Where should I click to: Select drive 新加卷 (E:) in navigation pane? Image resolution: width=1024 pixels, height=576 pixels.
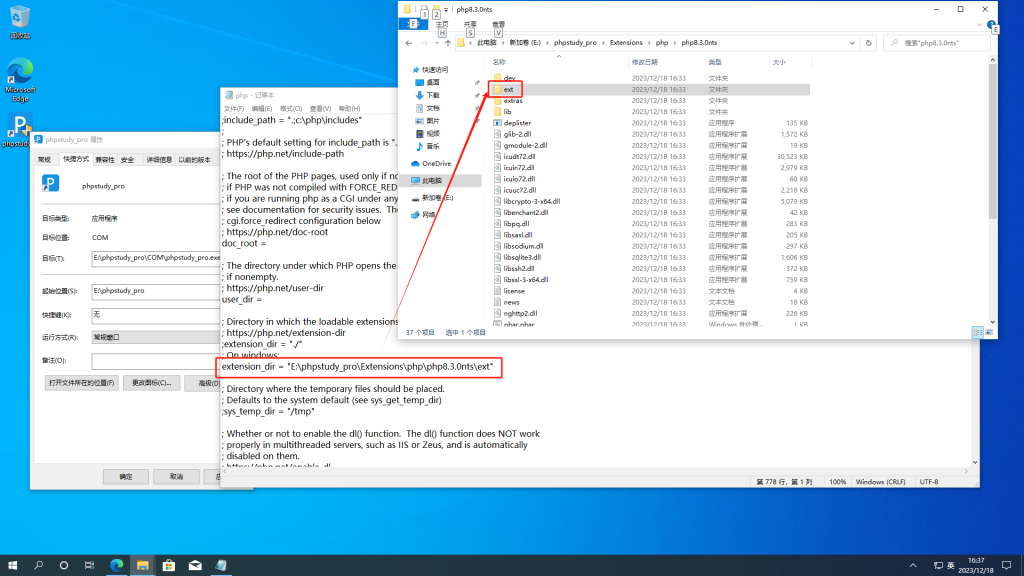tap(437, 197)
